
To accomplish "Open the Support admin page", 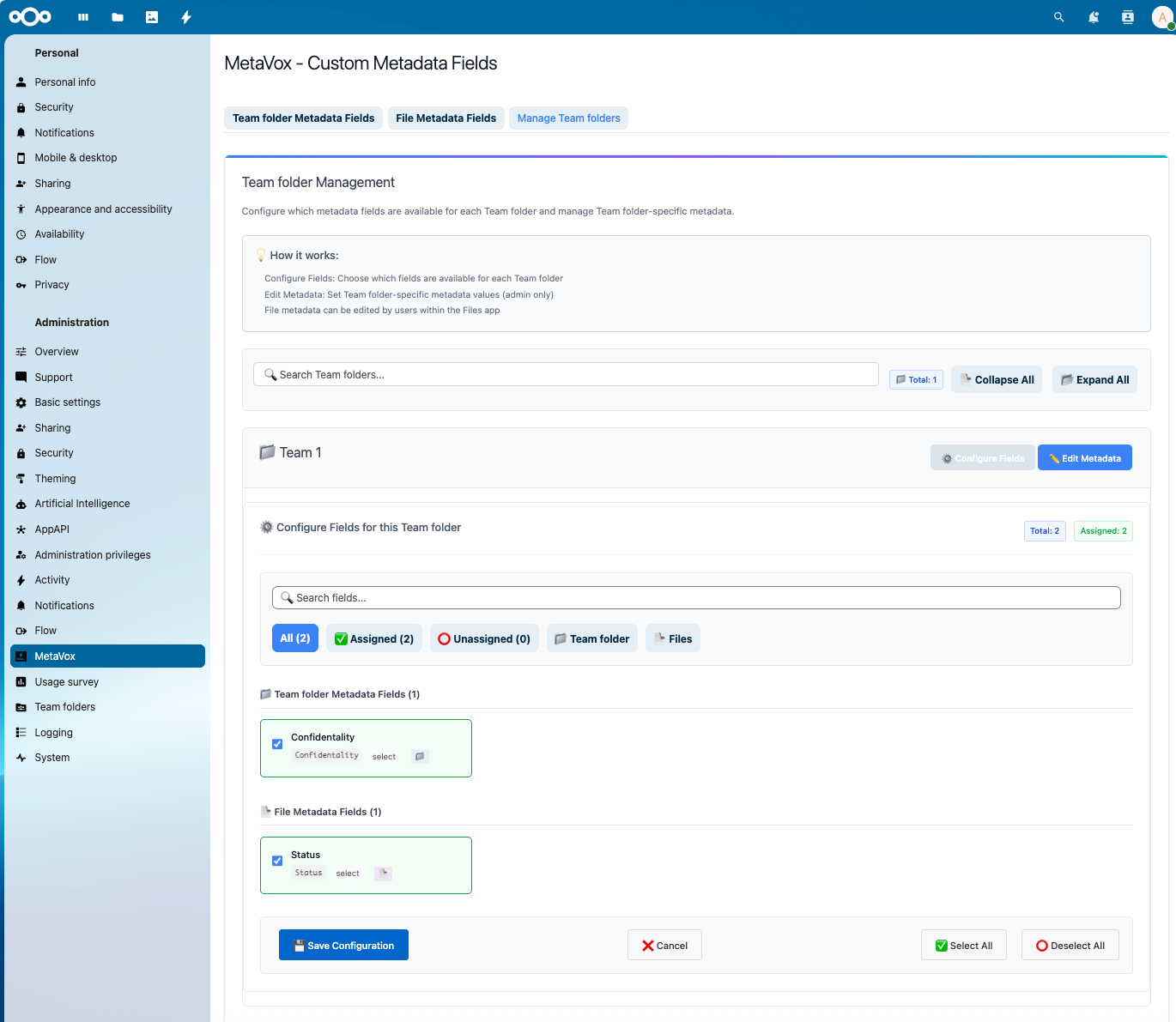I will (x=107, y=378).
